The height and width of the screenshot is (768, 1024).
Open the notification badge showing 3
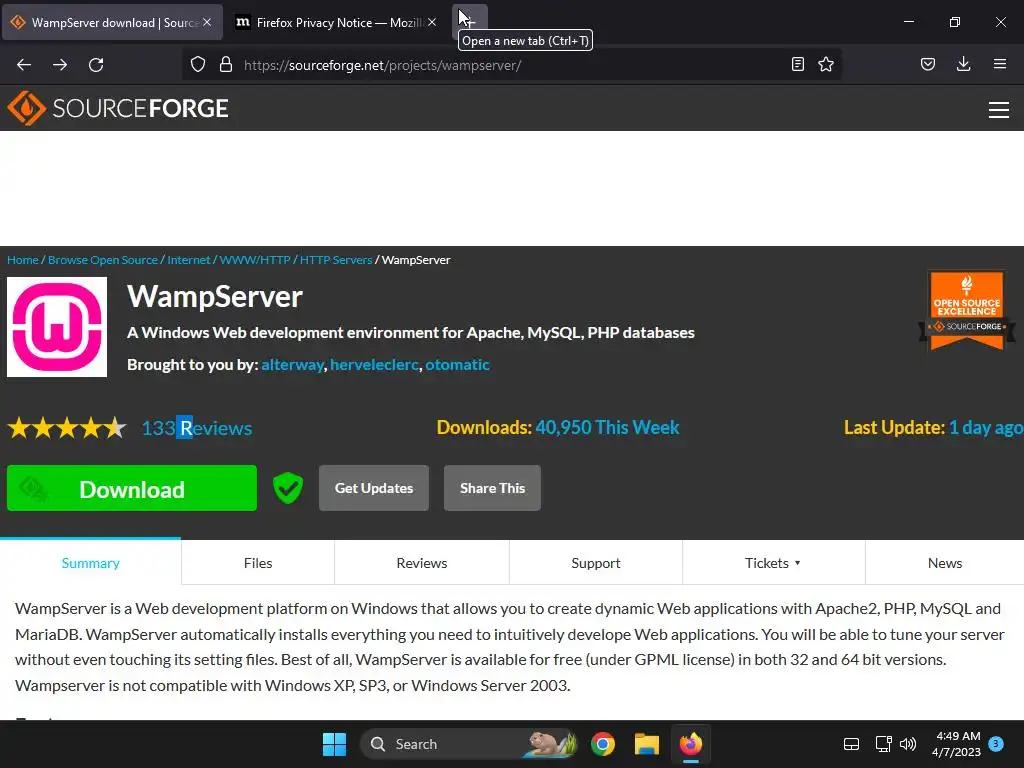click(996, 743)
